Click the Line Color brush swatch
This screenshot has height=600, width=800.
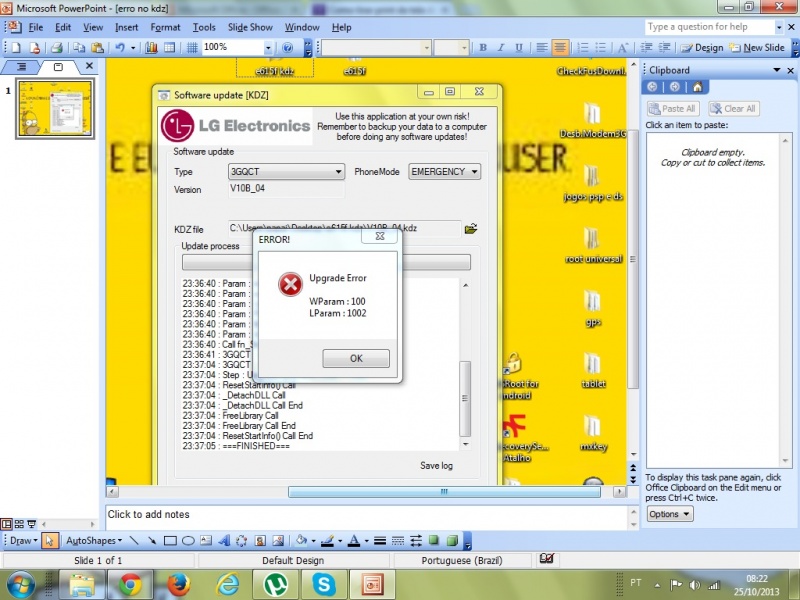click(328, 540)
